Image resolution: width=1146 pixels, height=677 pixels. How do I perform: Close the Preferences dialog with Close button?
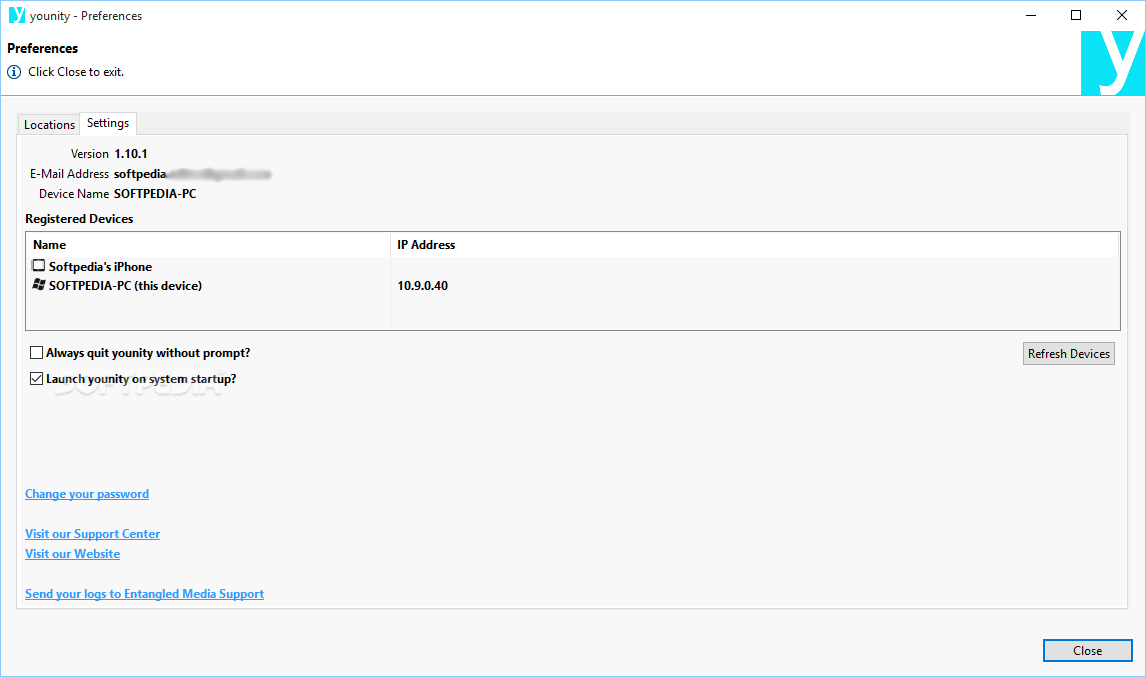coord(1088,651)
